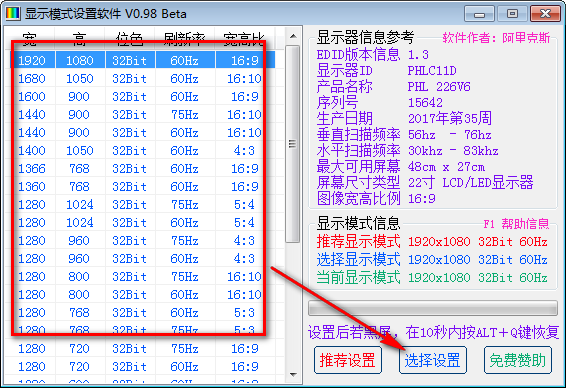Click the 软件作者 阿里克斯 author label
The height and width of the screenshot is (388, 566).
[496, 38]
